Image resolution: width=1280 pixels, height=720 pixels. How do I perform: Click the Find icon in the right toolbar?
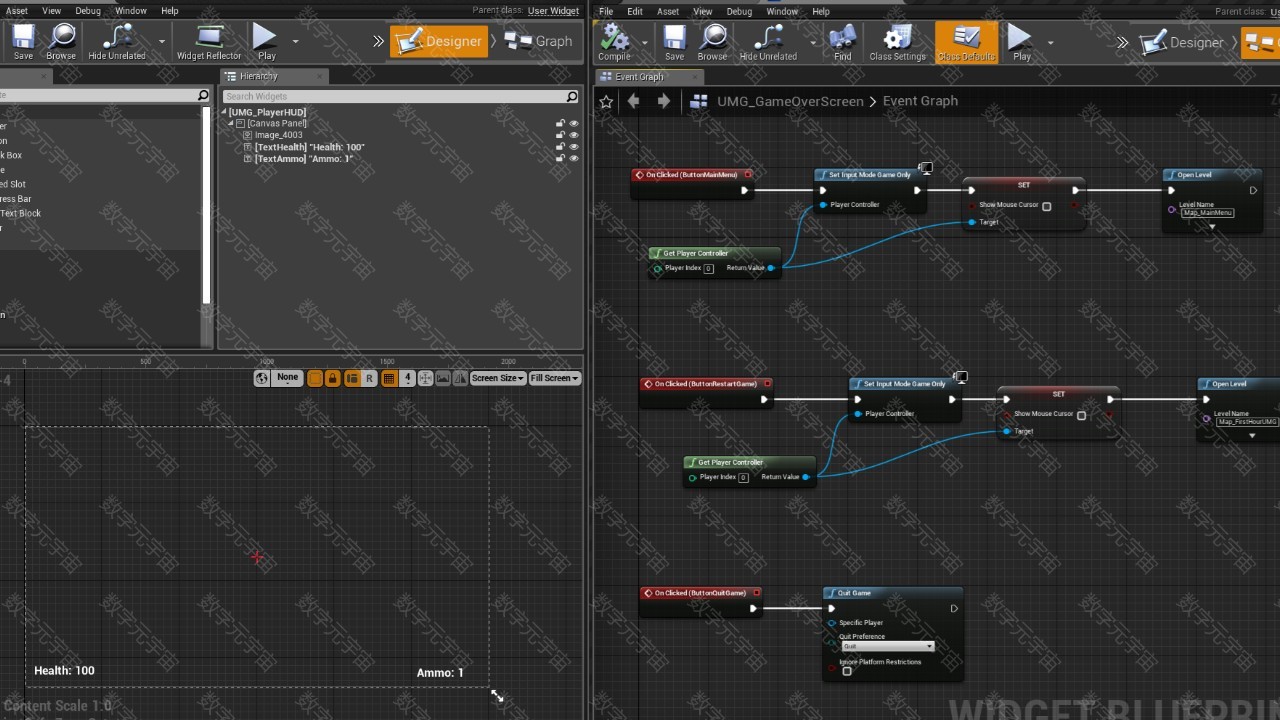point(843,42)
